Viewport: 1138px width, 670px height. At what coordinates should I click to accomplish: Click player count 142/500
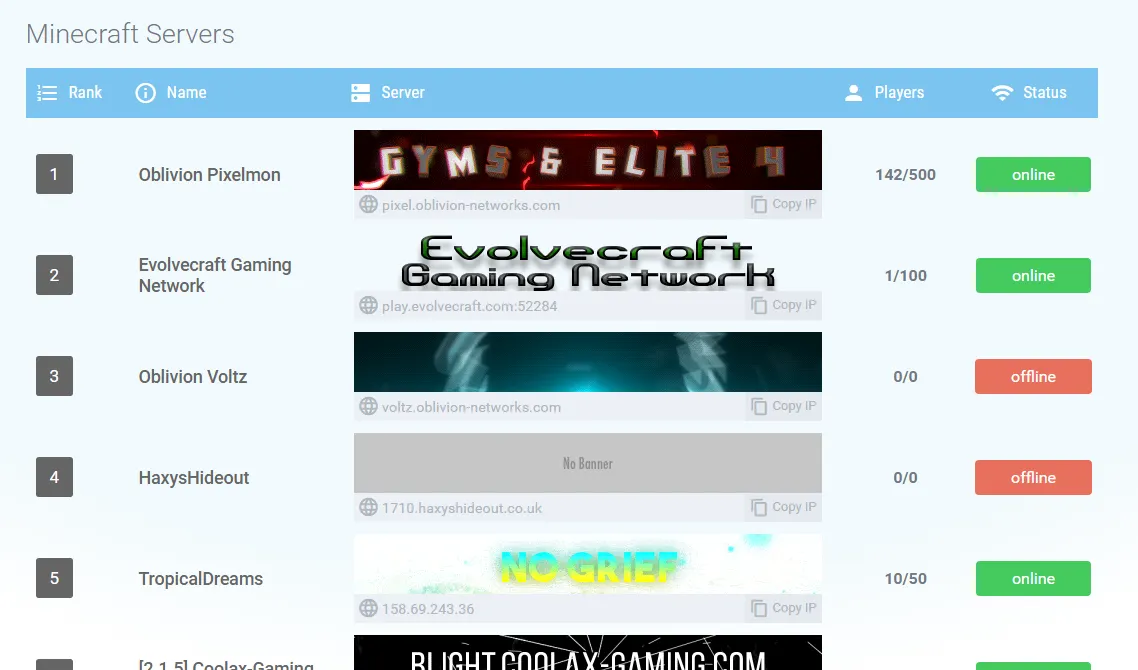[905, 175]
